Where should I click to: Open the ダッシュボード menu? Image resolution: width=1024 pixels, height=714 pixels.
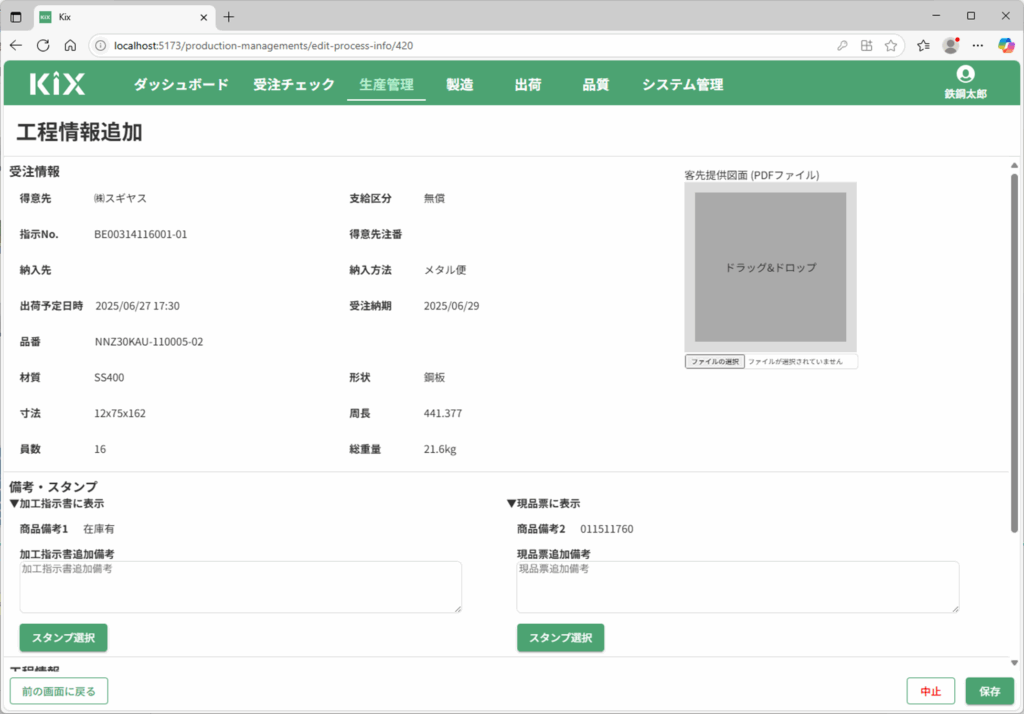(x=182, y=85)
